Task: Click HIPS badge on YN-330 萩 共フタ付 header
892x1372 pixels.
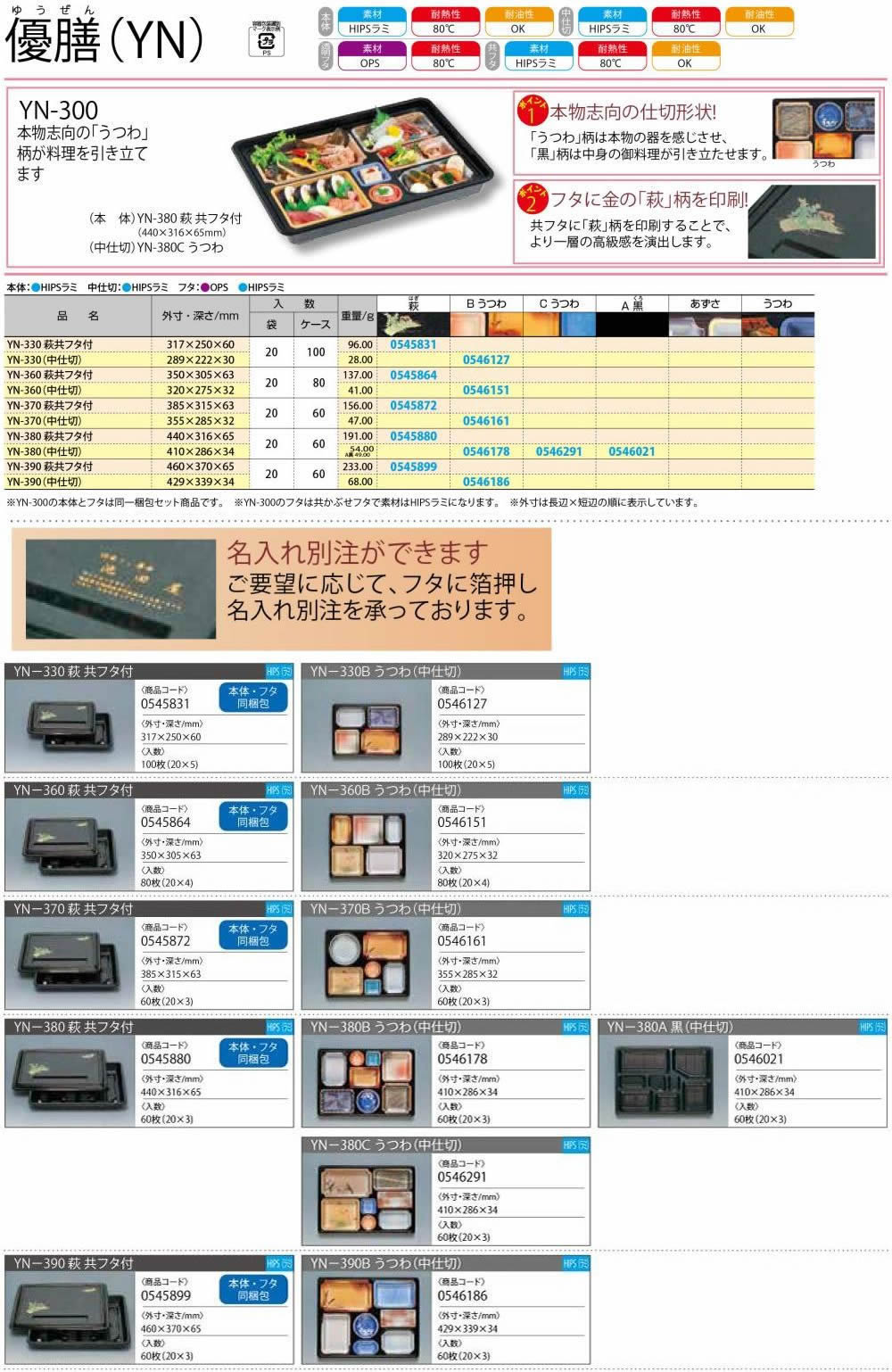Action: (279, 672)
